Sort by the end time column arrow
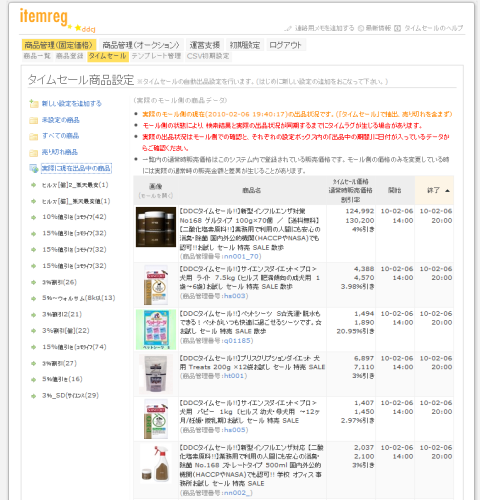 pyautogui.click(x=447, y=191)
